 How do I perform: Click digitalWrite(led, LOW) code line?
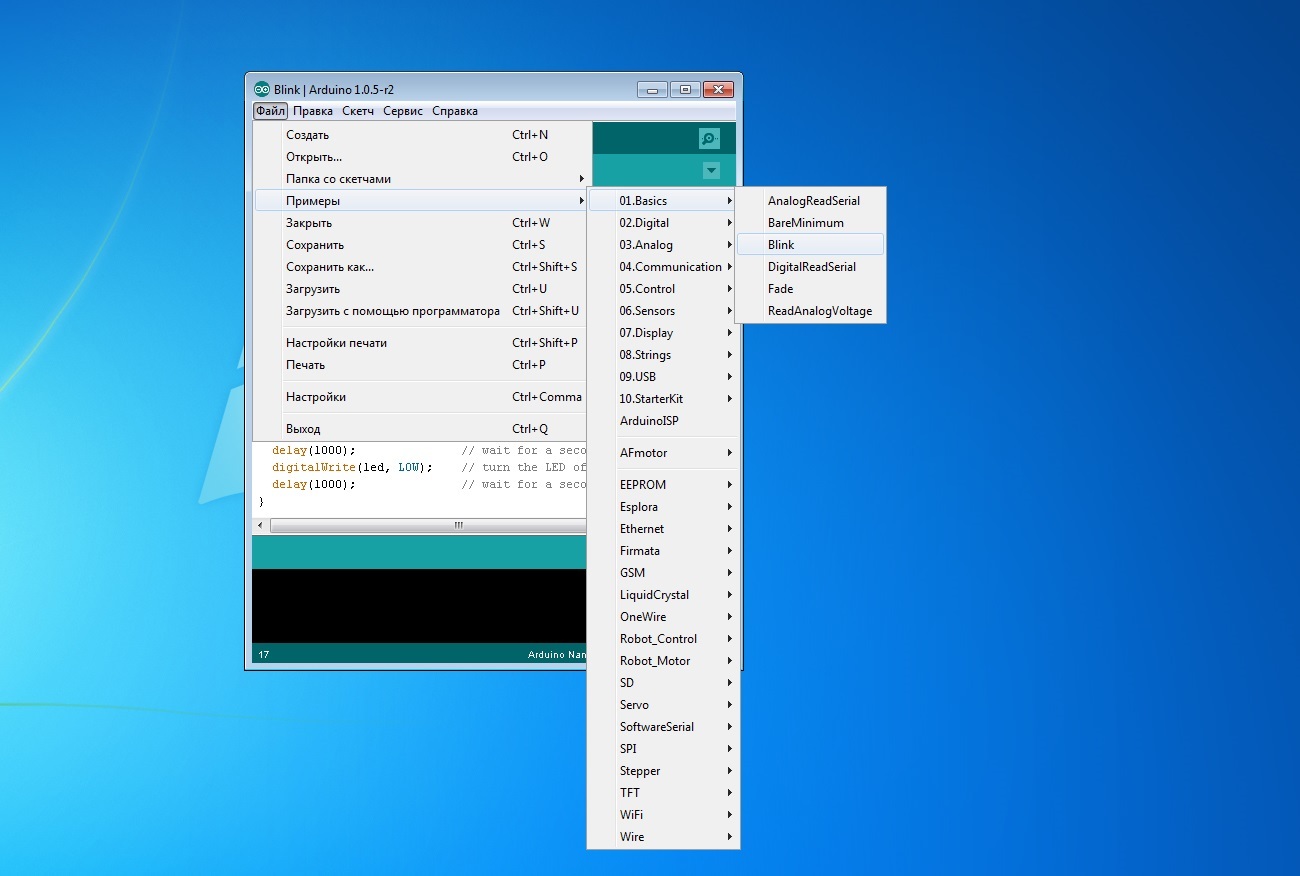pos(352,467)
